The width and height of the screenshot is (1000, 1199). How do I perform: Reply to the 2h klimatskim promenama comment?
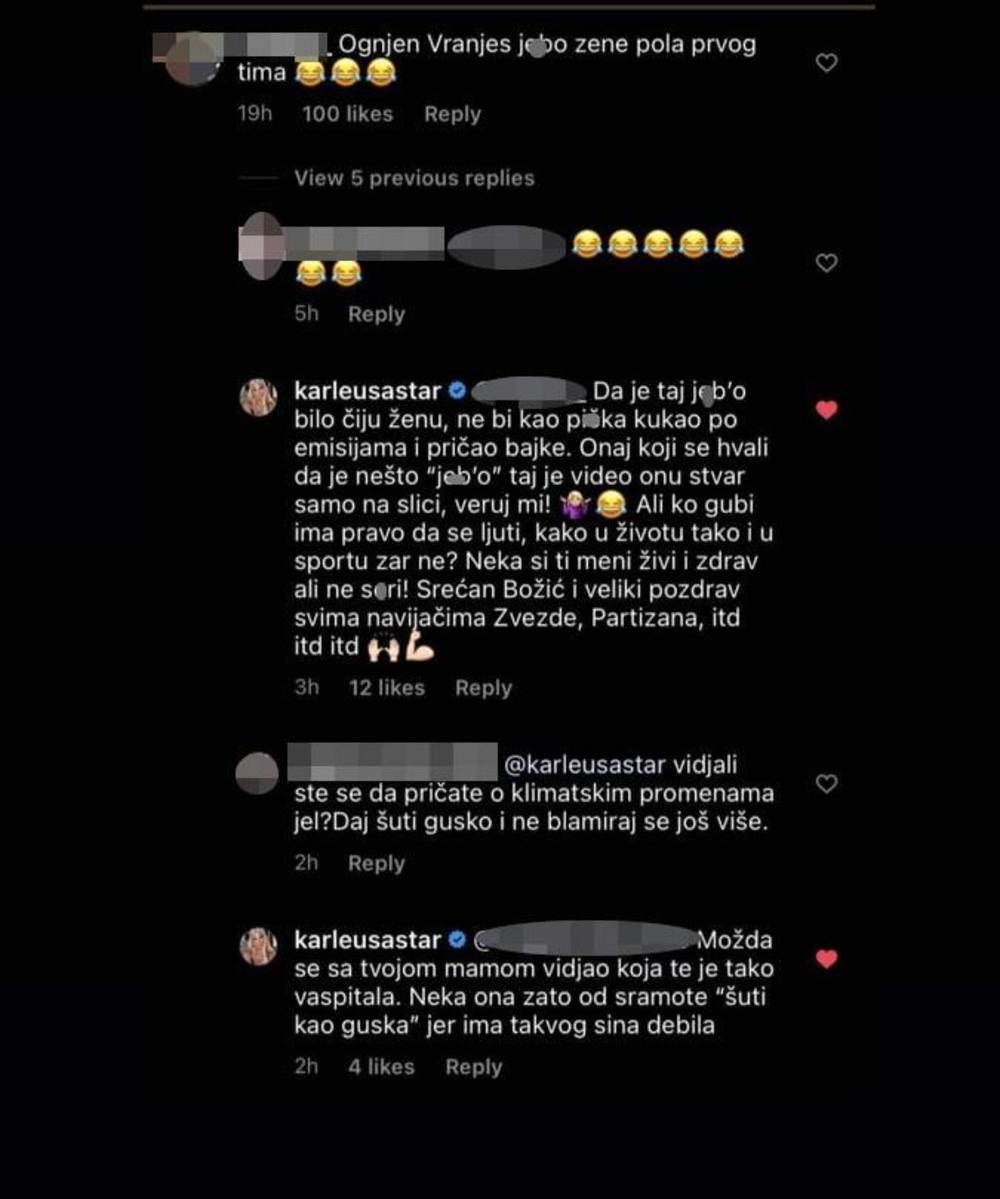tap(376, 863)
